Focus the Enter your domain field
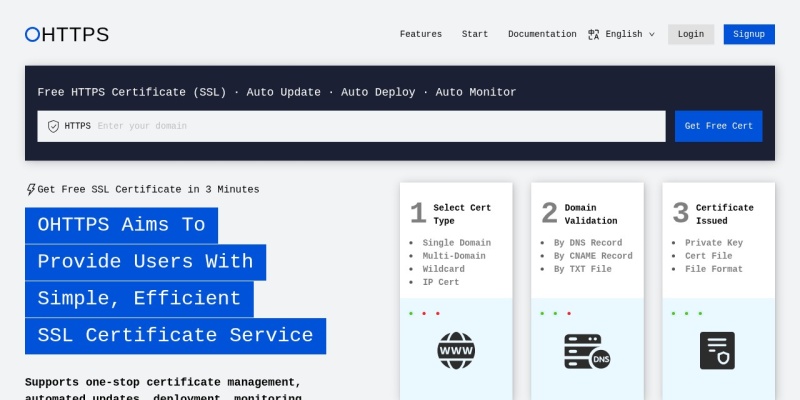This screenshot has height=400, width=800. coord(351,126)
